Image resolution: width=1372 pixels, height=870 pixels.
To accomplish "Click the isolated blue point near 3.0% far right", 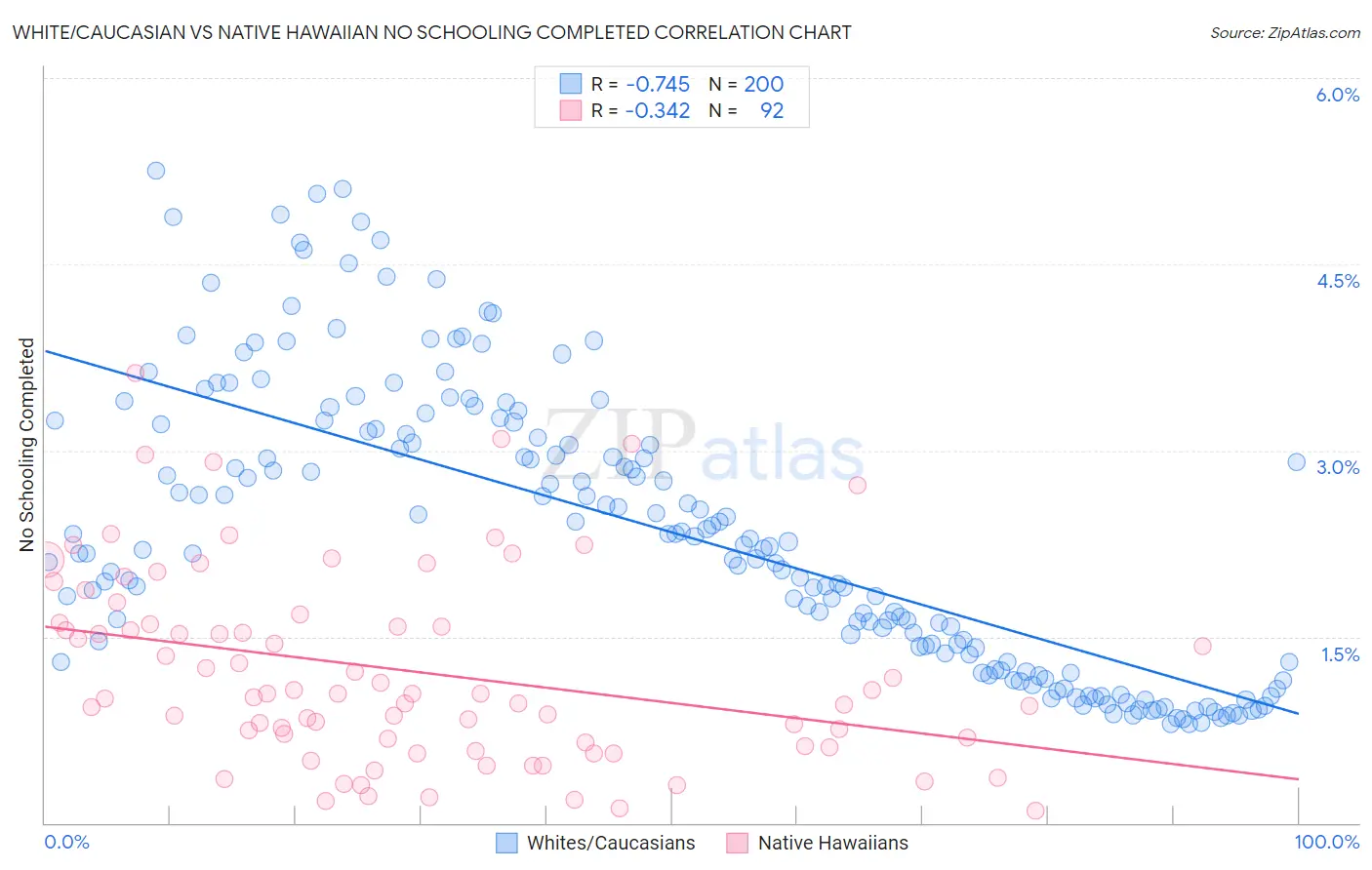I will point(1296,462).
